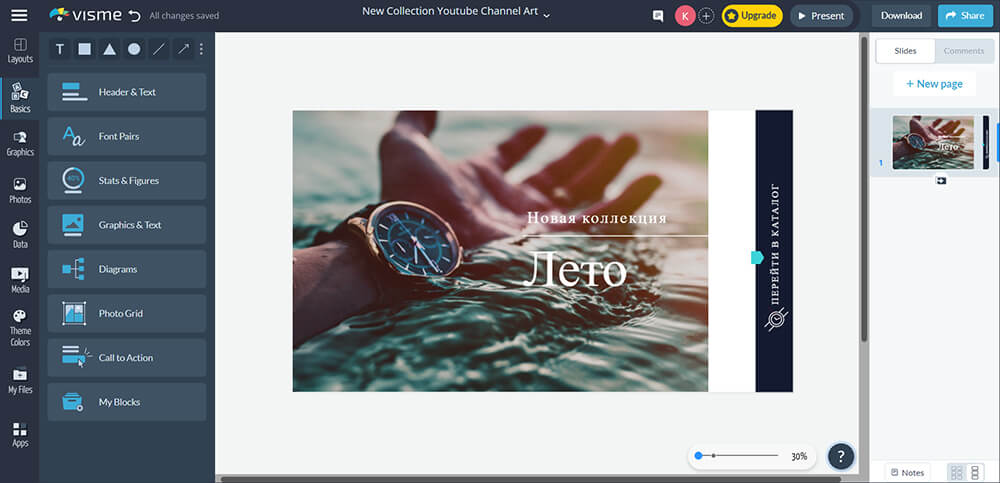Screen dimensions: 1000x483
Task: Click the zoom slider handle
Action: click(x=698, y=456)
